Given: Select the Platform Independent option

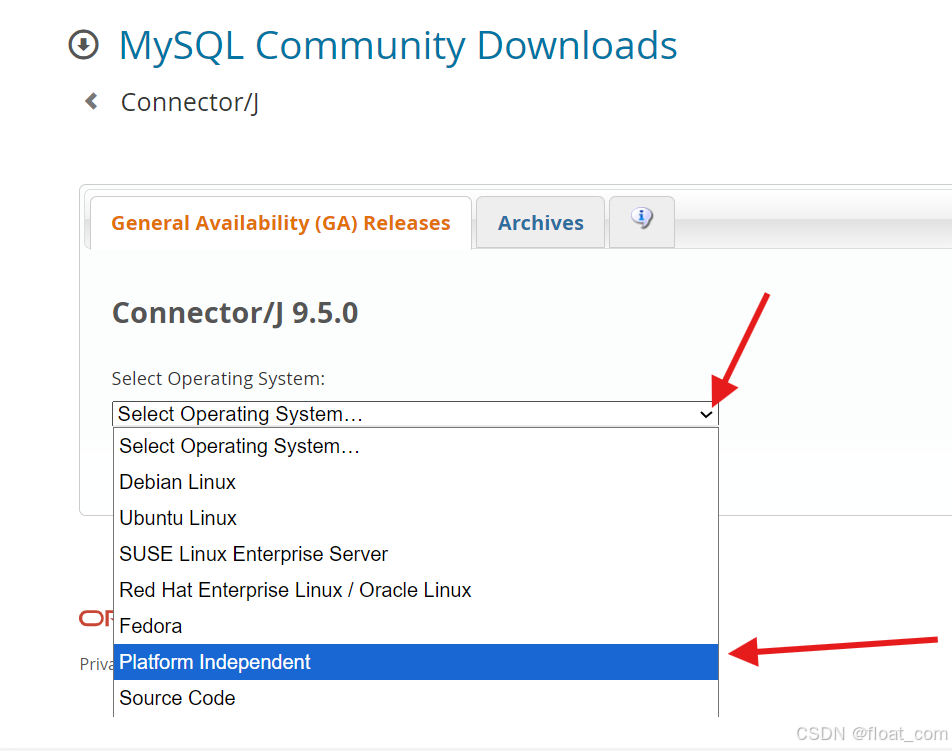Looking at the screenshot, I should pyautogui.click(x=416, y=662).
